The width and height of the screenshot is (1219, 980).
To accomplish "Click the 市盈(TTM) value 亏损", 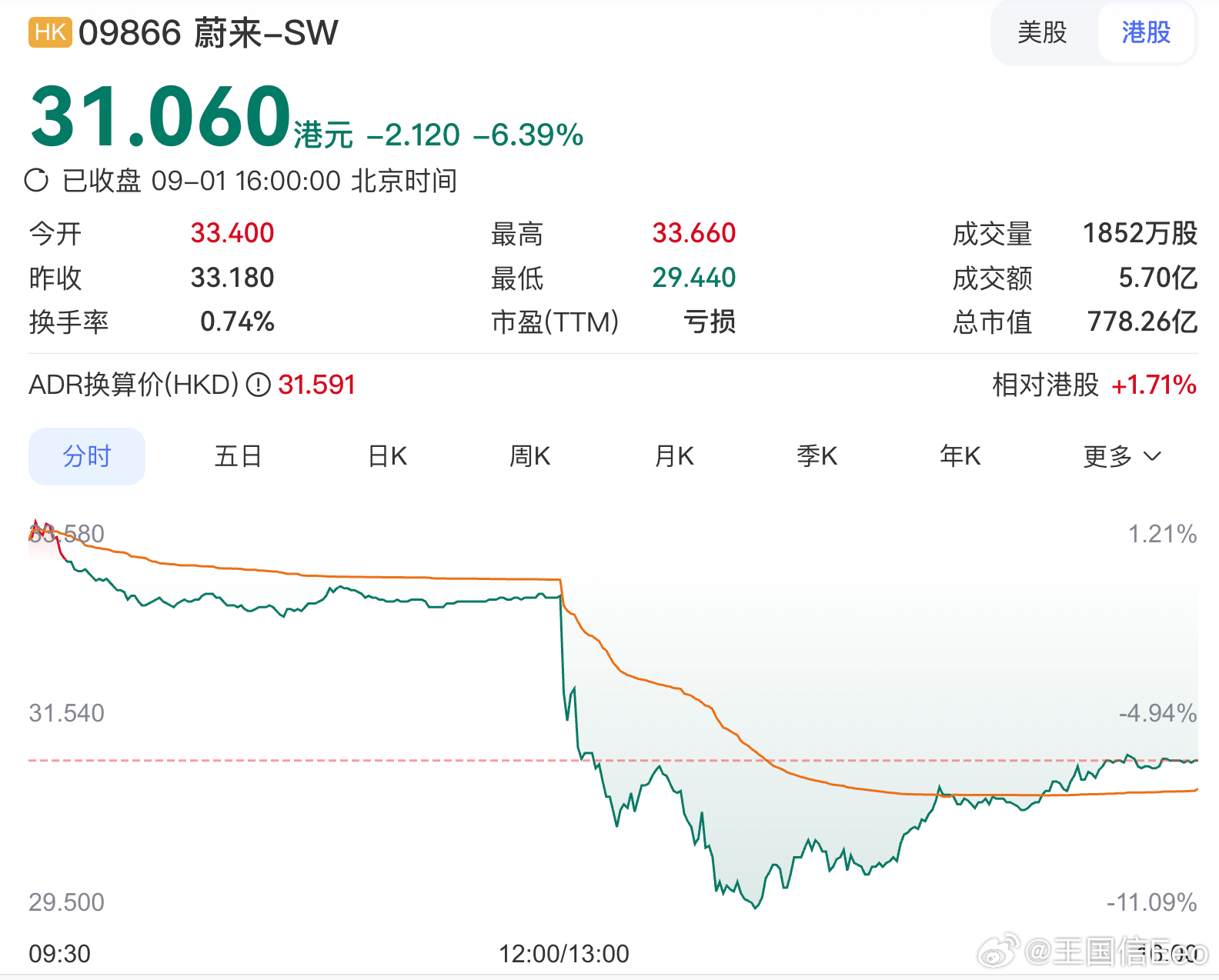I will [x=710, y=322].
